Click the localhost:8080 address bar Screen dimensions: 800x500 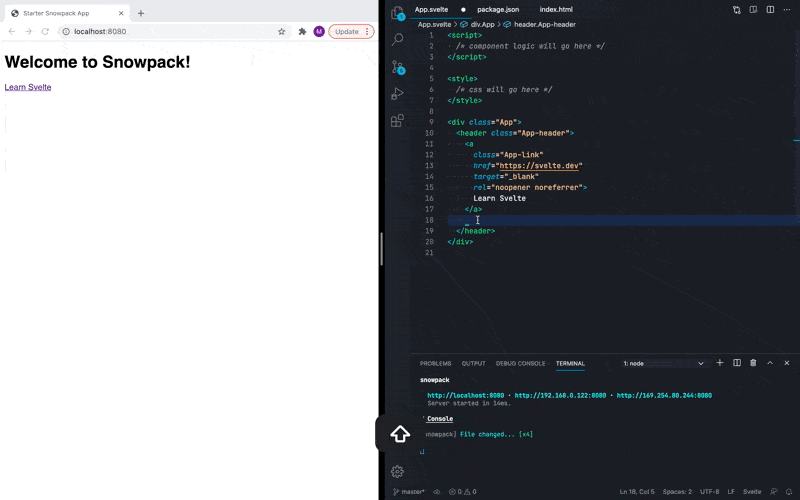(x=160, y=31)
